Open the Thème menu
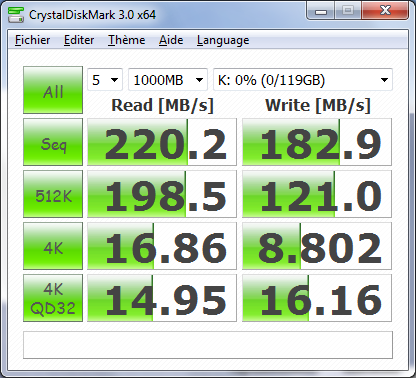The image size is (419, 378). click(x=127, y=40)
